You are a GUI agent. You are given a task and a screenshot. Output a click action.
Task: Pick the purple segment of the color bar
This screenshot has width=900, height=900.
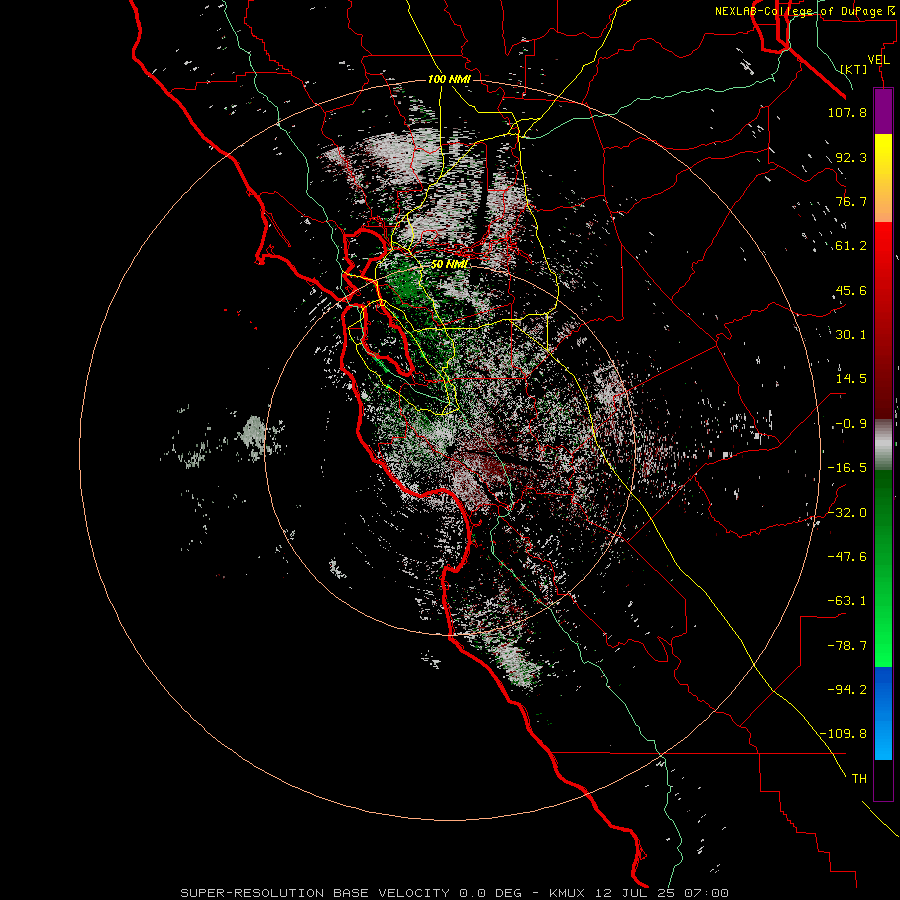(883, 111)
